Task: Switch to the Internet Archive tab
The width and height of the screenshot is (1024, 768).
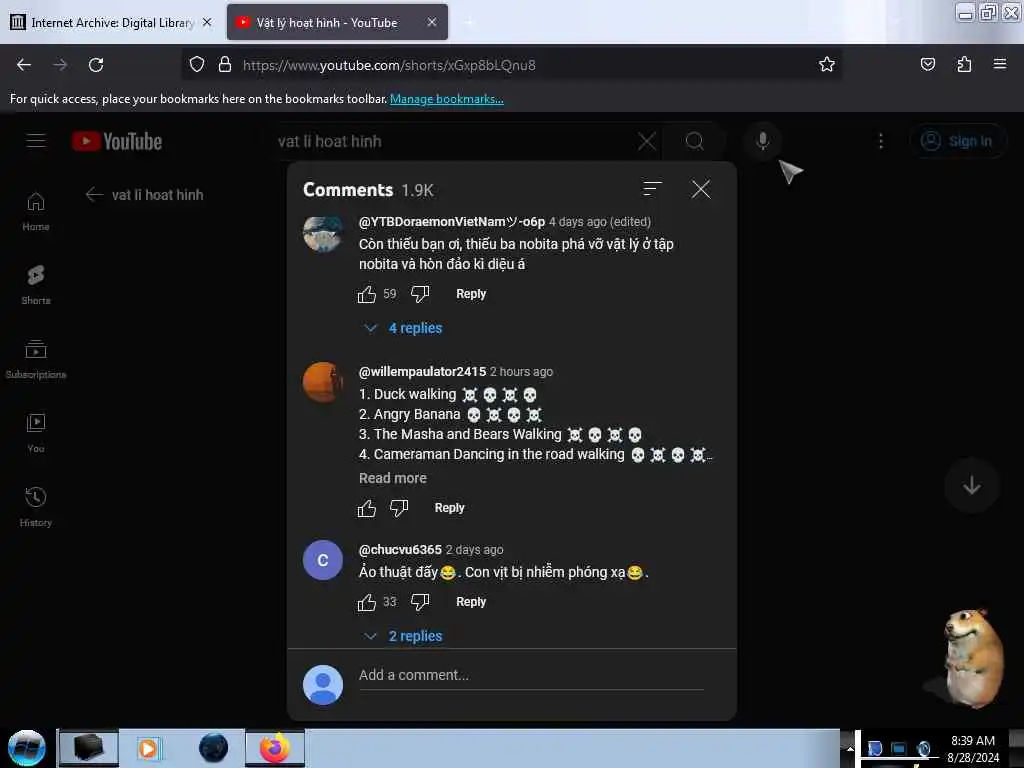Action: pyautogui.click(x=112, y=22)
